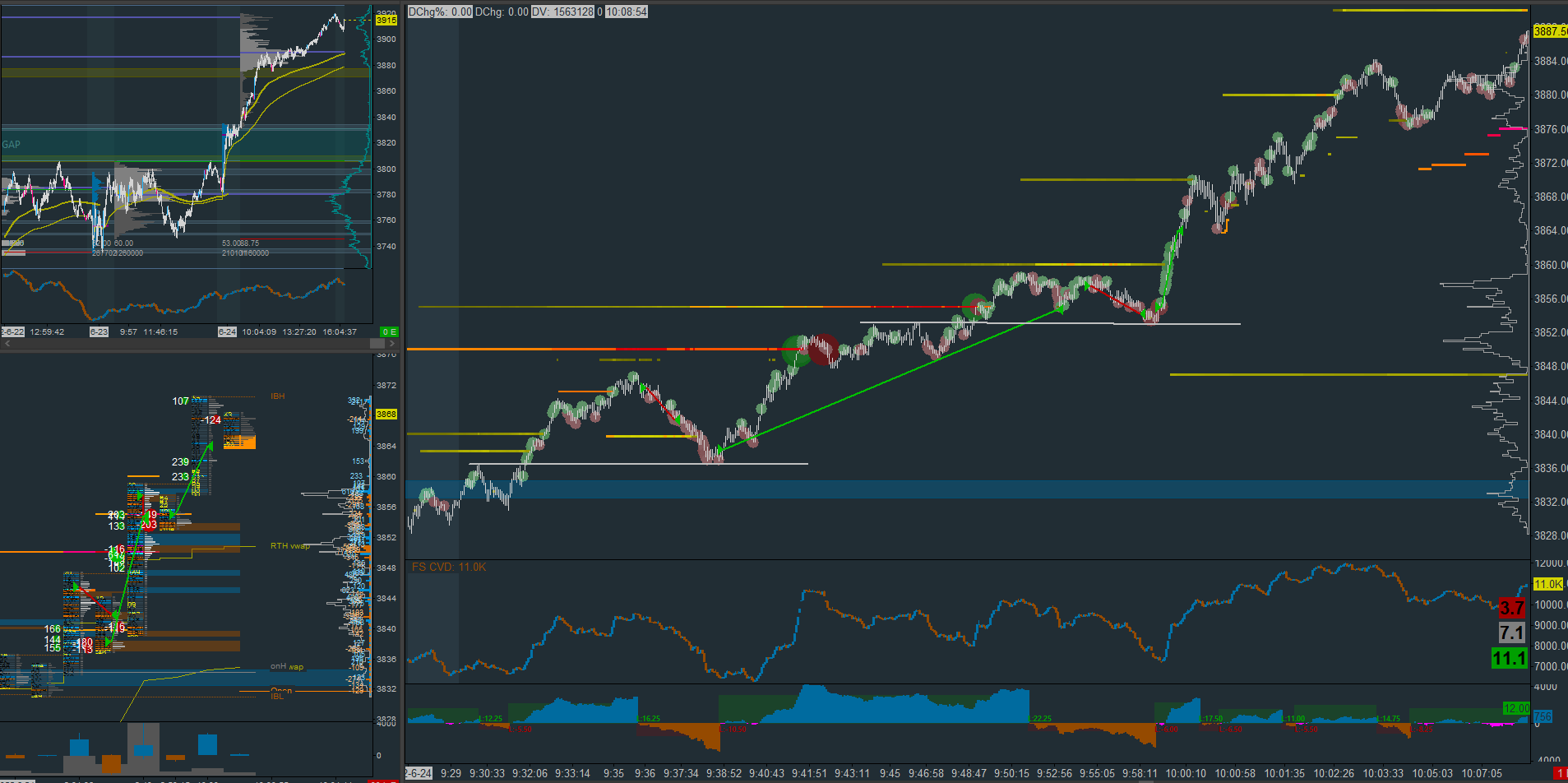Click the GAP zone label
1568x783 pixels.
[x=12, y=145]
